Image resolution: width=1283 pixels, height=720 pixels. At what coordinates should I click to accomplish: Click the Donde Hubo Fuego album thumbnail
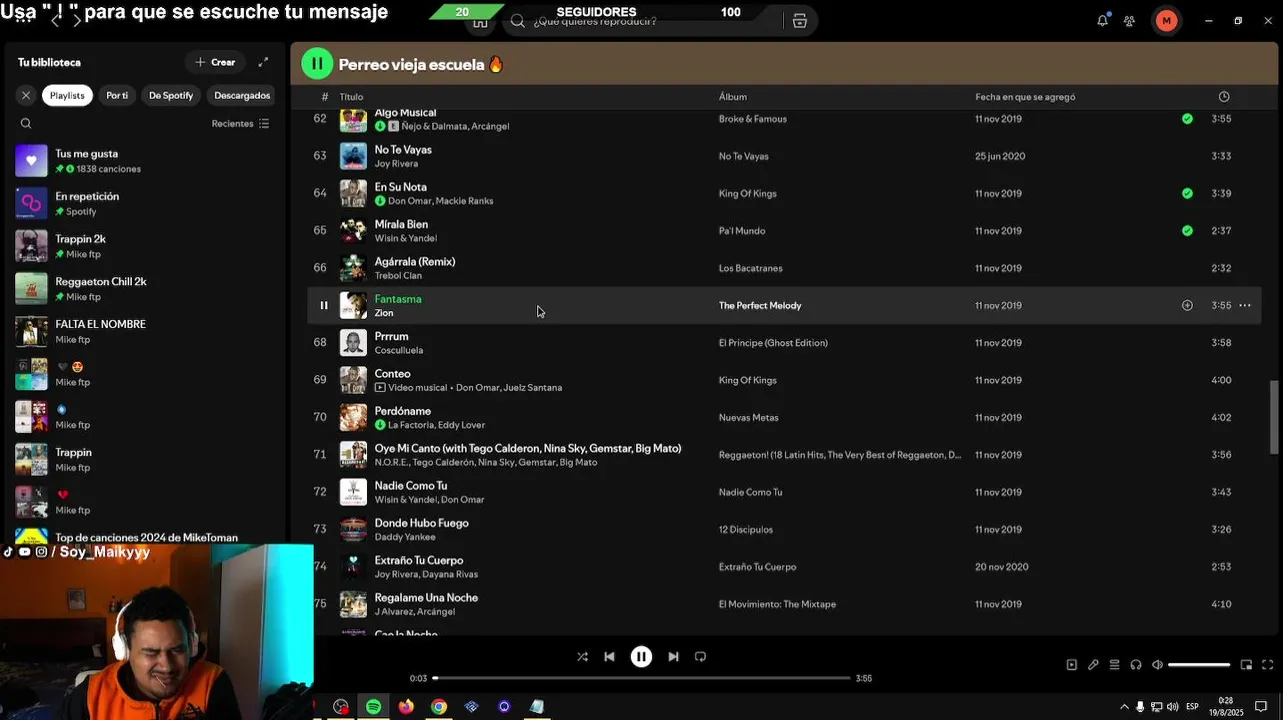[x=353, y=529]
